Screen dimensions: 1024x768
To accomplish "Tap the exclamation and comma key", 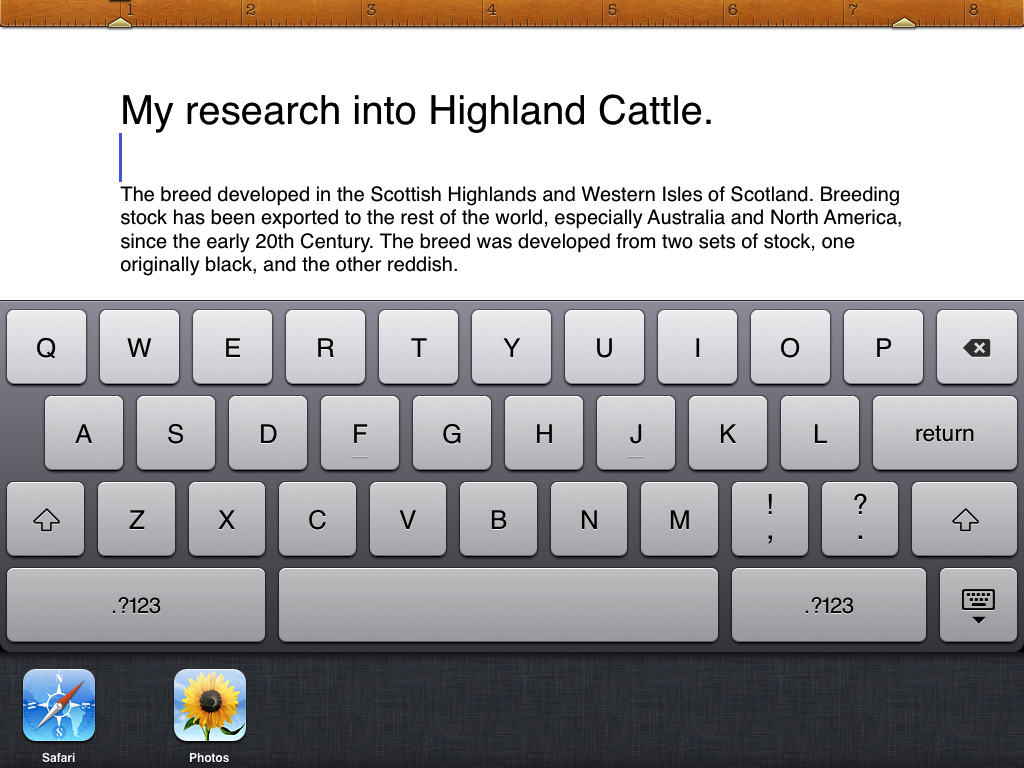I will (x=769, y=519).
